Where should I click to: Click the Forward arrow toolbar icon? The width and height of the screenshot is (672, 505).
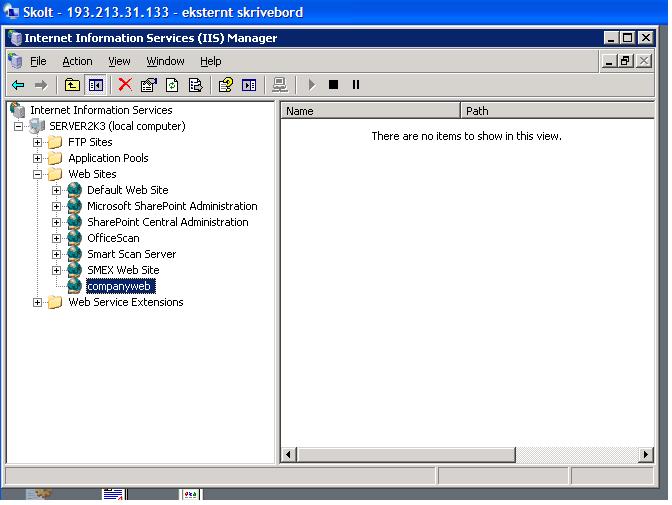41,85
